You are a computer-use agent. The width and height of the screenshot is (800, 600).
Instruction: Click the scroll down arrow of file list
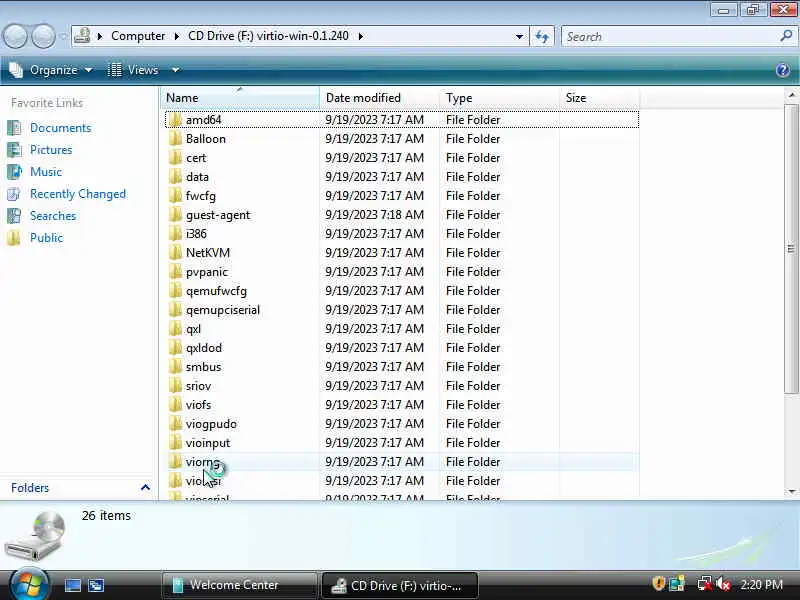click(791, 491)
